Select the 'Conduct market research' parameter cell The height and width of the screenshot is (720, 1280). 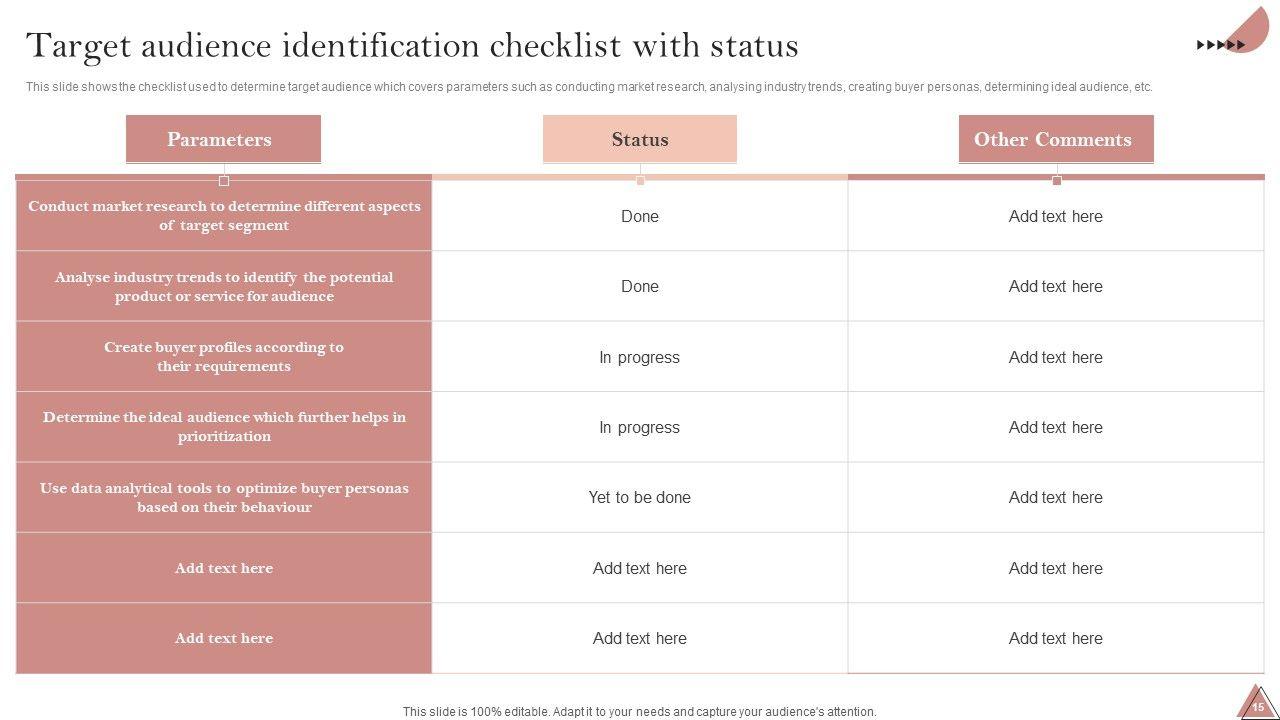224,216
